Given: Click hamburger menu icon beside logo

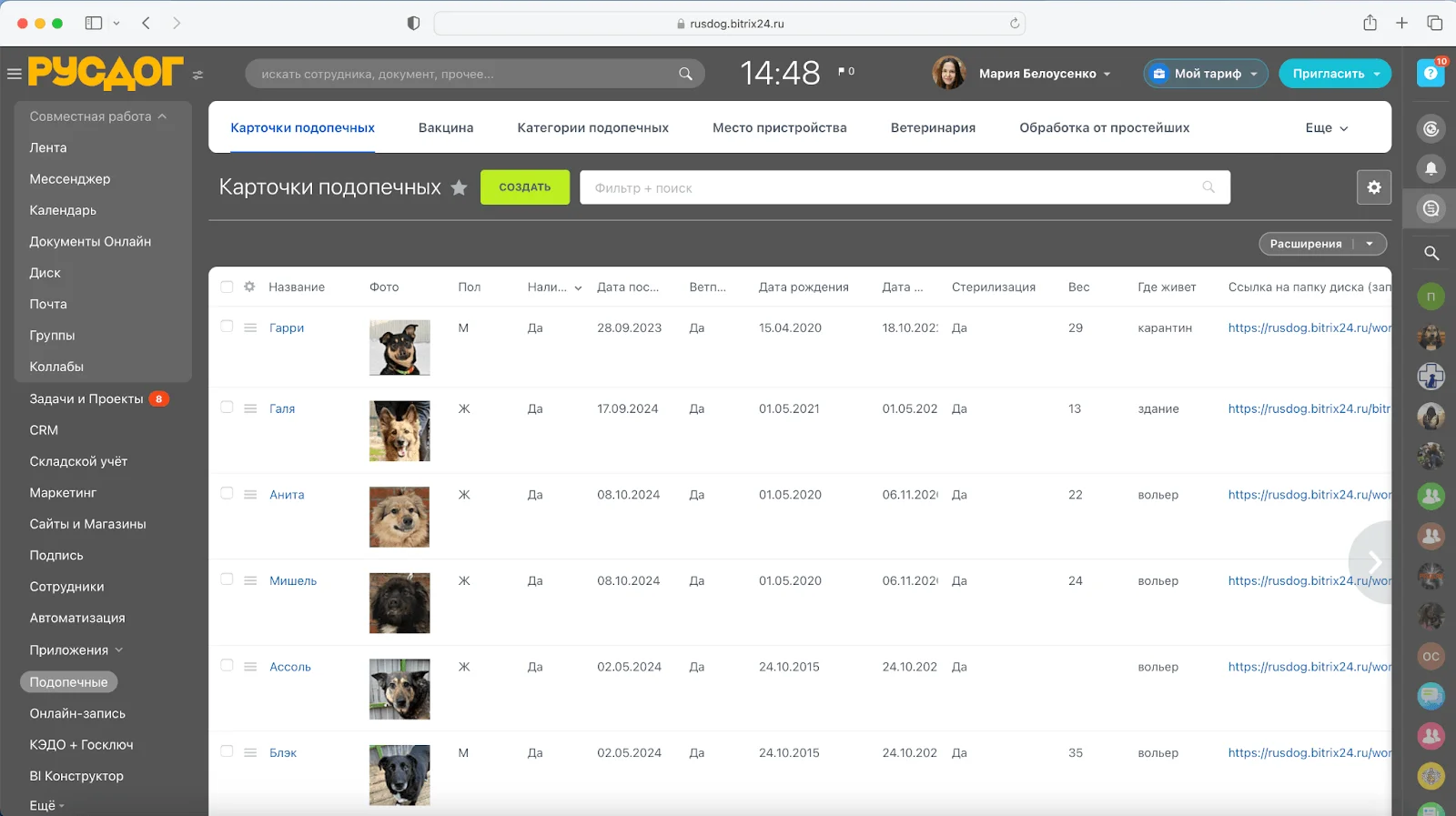Looking at the screenshot, I should pyautogui.click(x=15, y=74).
